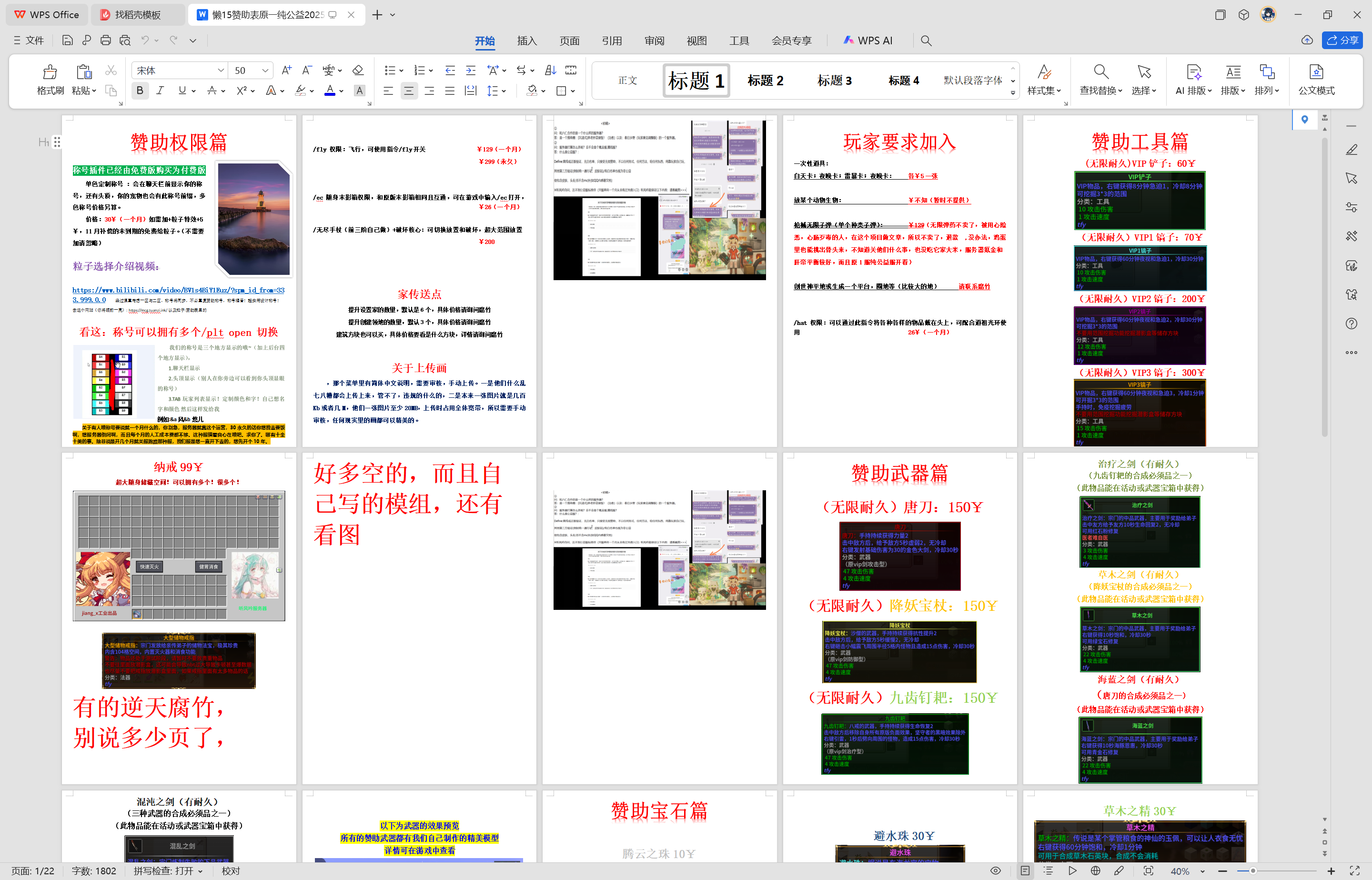Click the AI layout icon
The height and width of the screenshot is (880, 1372).
pos(1193,73)
